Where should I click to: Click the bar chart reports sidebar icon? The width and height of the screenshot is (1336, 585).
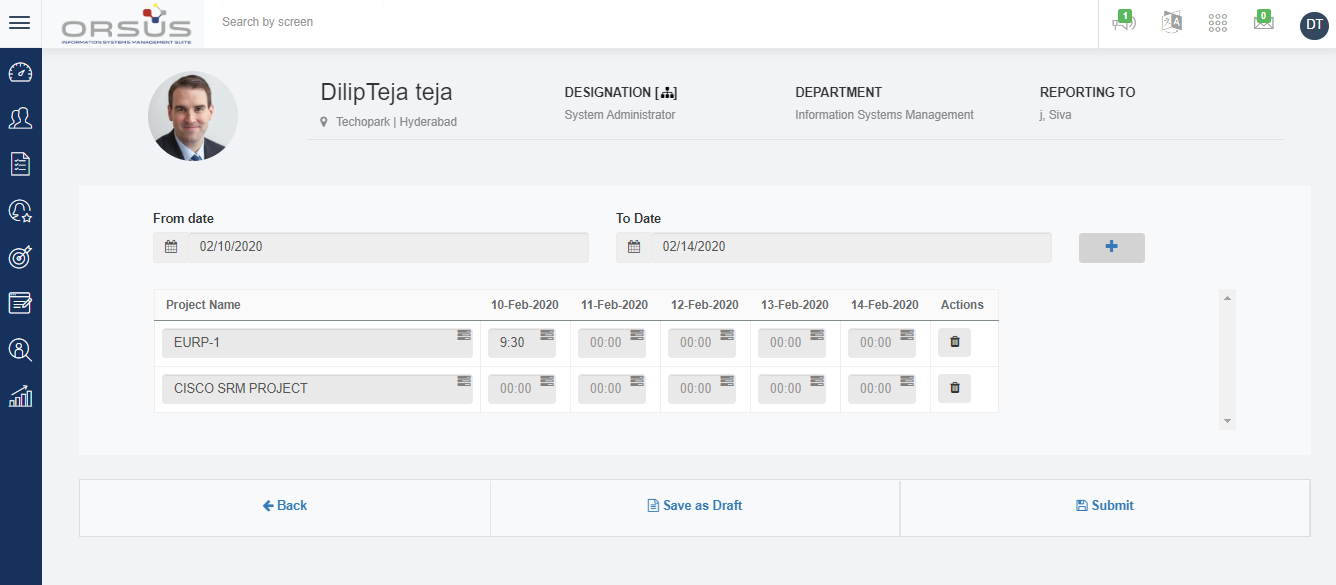(20, 396)
